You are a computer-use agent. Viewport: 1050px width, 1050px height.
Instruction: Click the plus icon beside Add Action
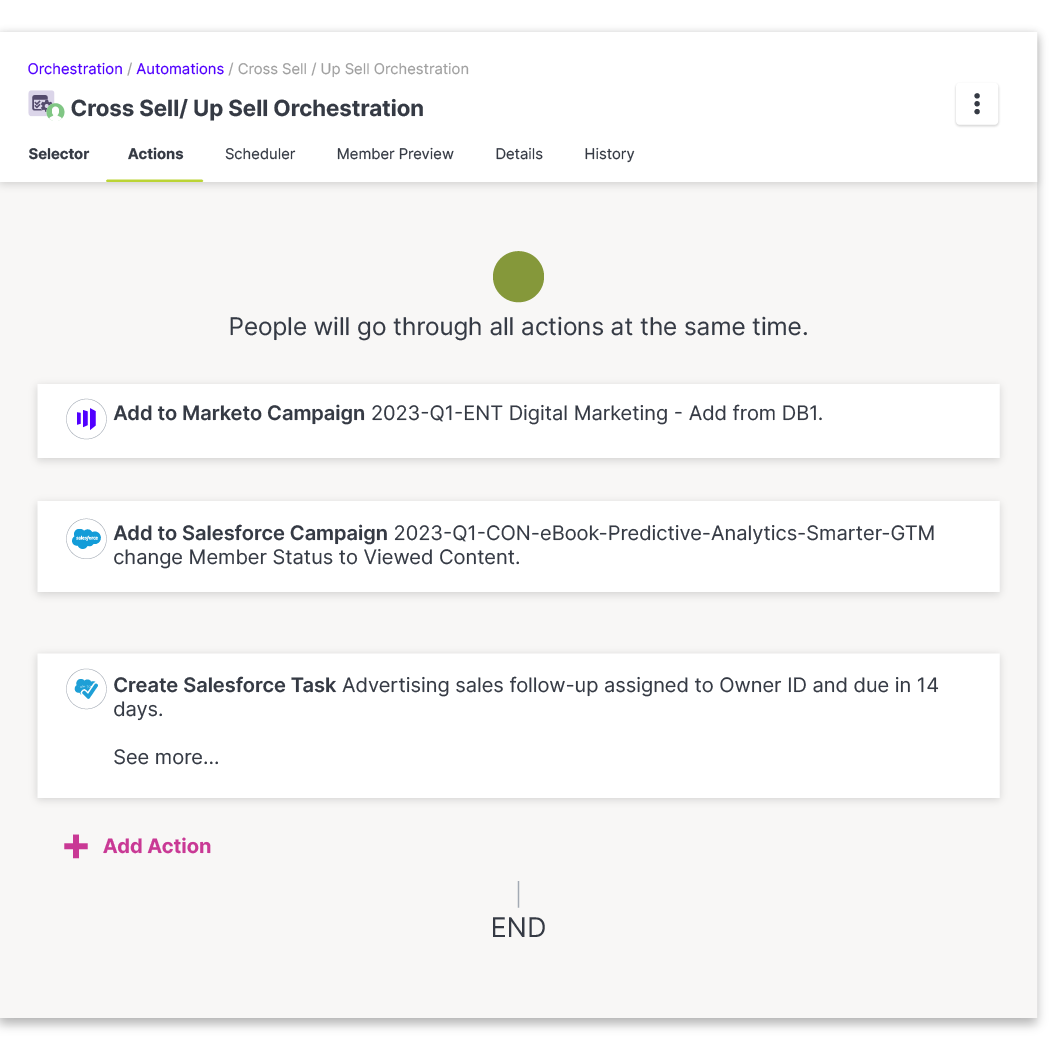[x=75, y=846]
